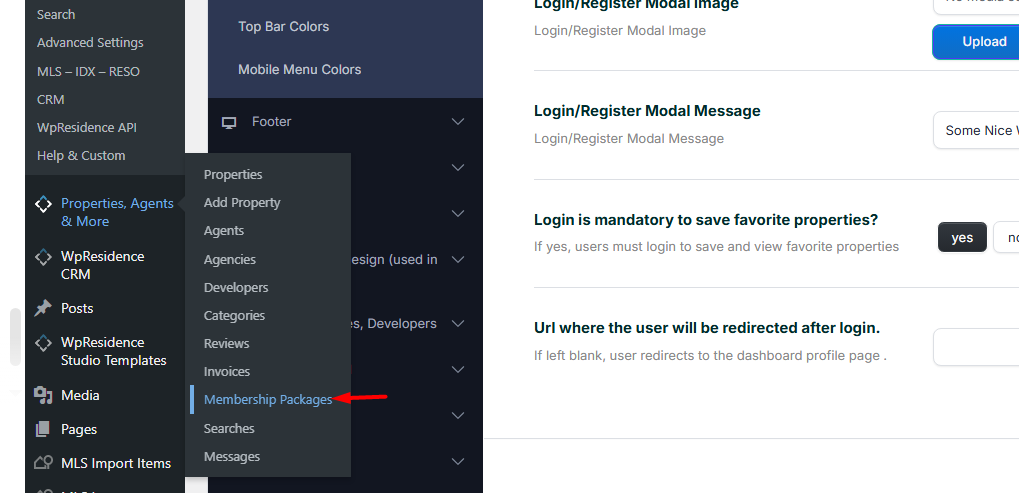Viewport: 1019px width, 493px height.
Task: Click the Footer monitor icon
Action: coord(229,122)
